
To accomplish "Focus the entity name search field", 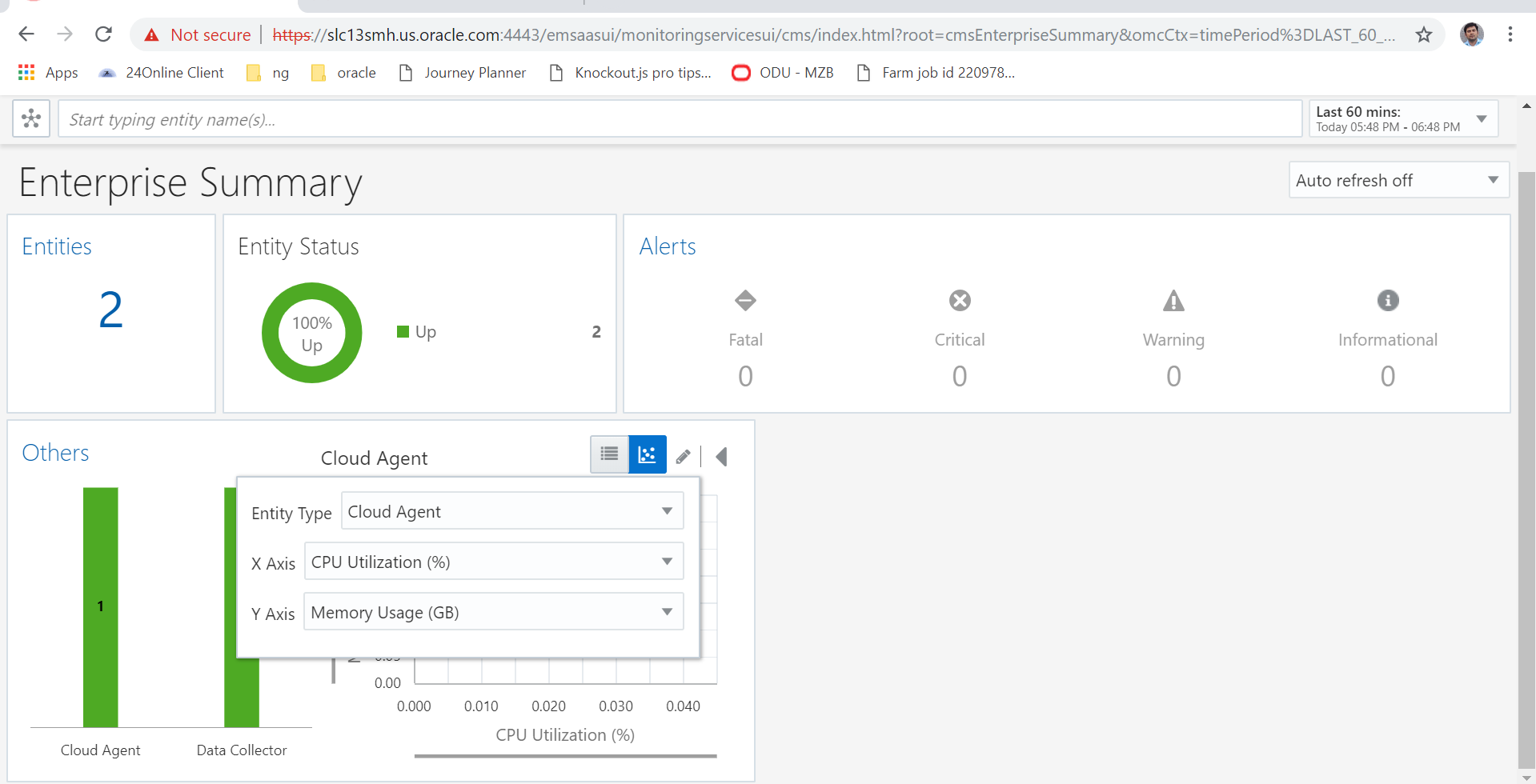I will click(x=680, y=119).
